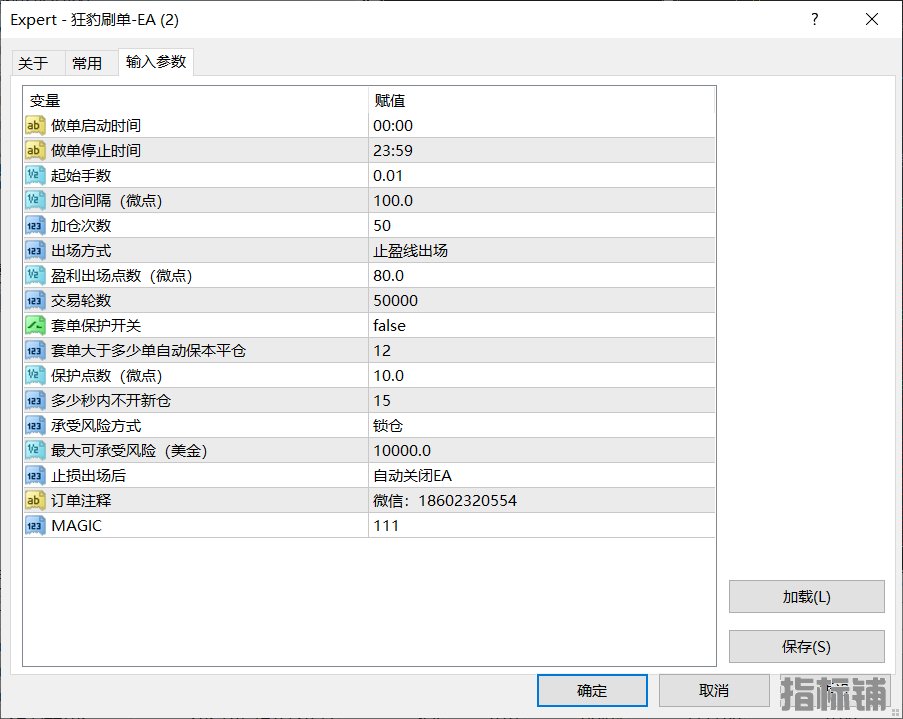Switch to the 常用 tab
The width and height of the screenshot is (903, 719).
pos(87,63)
